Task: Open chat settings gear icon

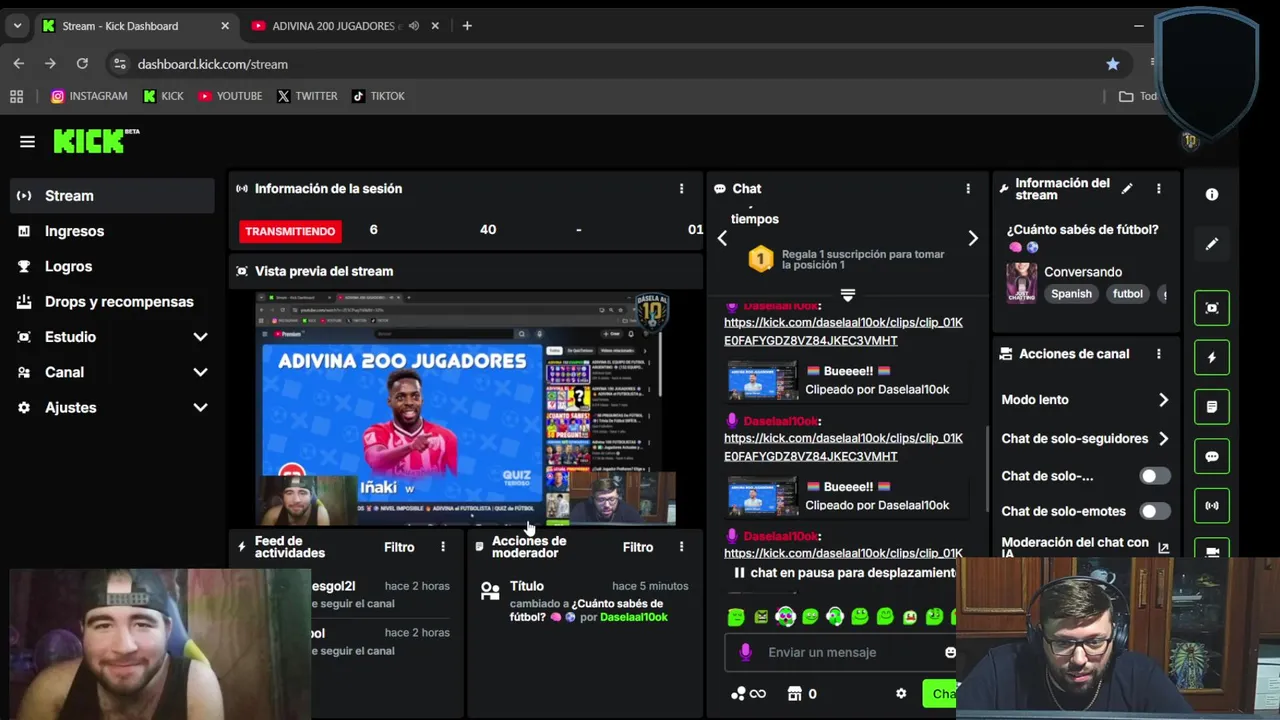Action: 901,693
